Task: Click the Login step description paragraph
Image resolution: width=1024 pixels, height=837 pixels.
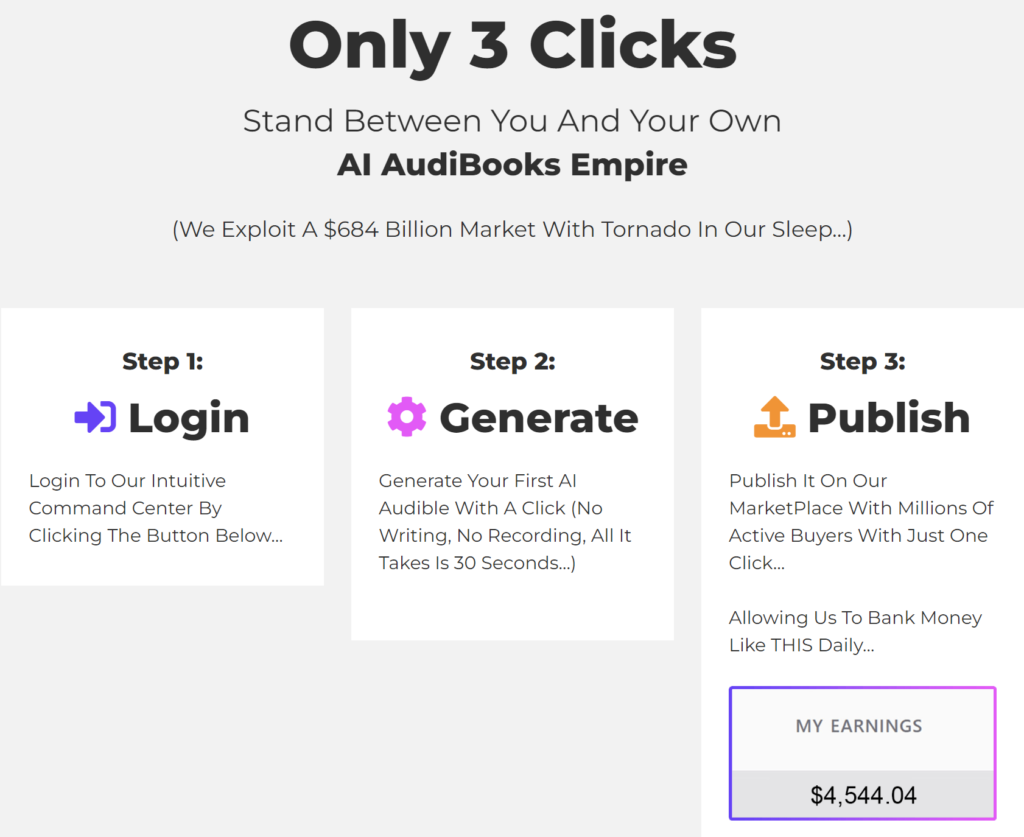Action: click(x=156, y=508)
